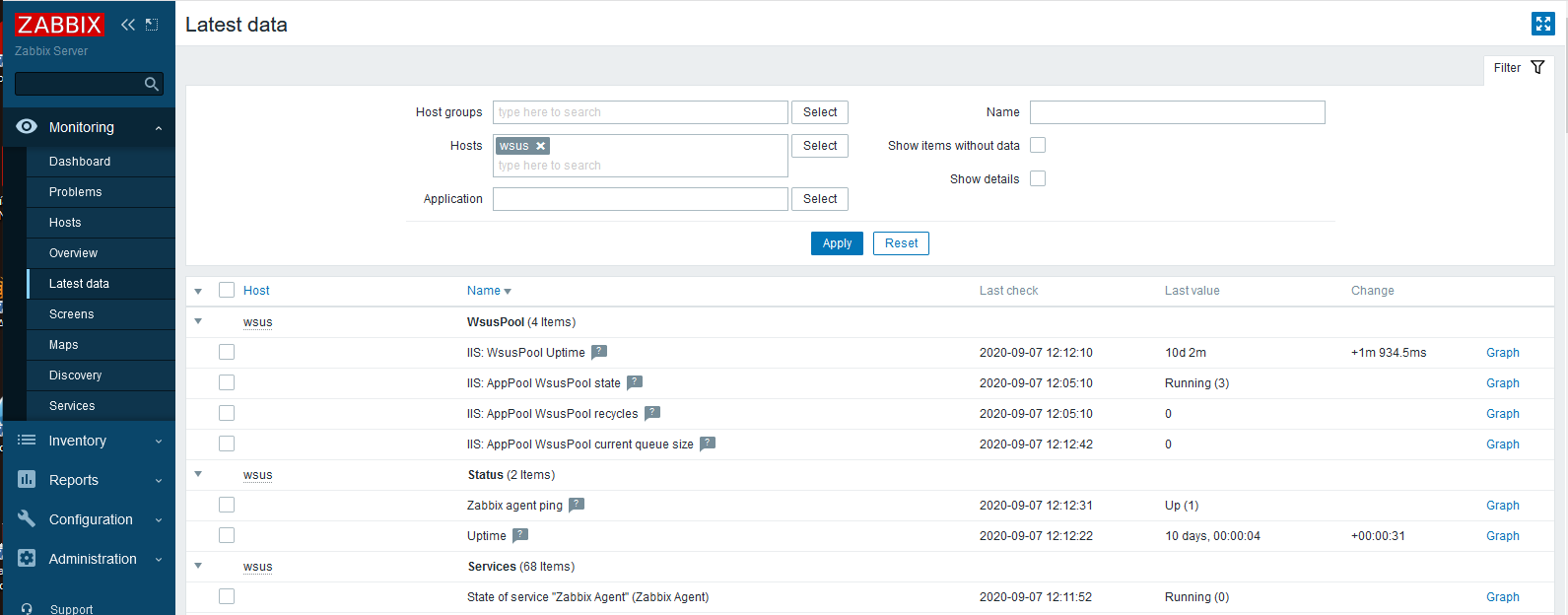Expand the Reports menu chevron
This screenshot has height=615, width=1568.
coord(159,481)
